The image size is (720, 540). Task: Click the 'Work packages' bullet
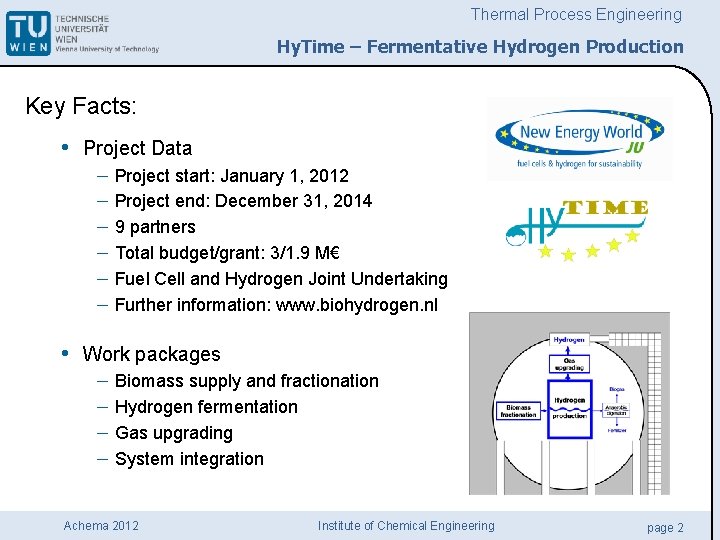tap(151, 354)
